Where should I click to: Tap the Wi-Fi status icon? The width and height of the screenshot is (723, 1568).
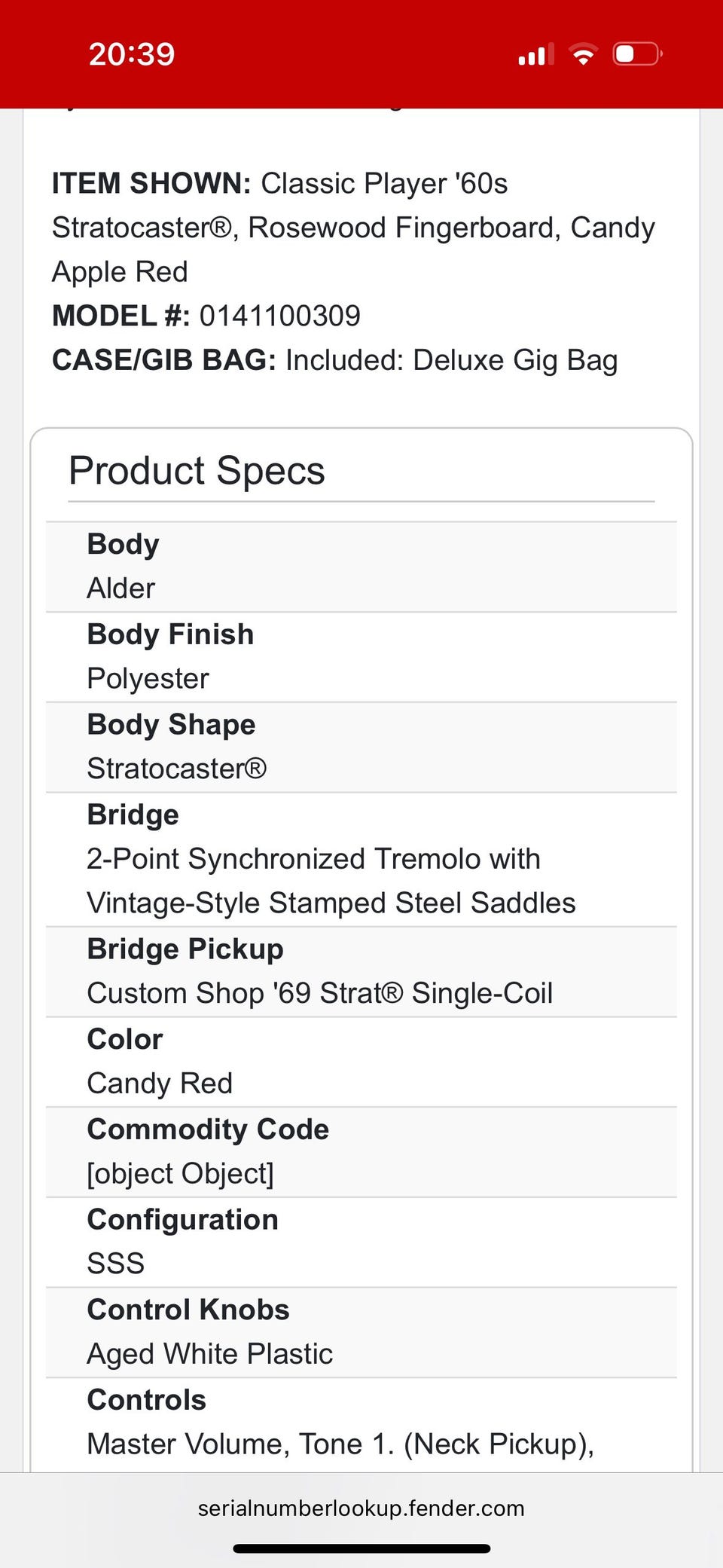[583, 54]
